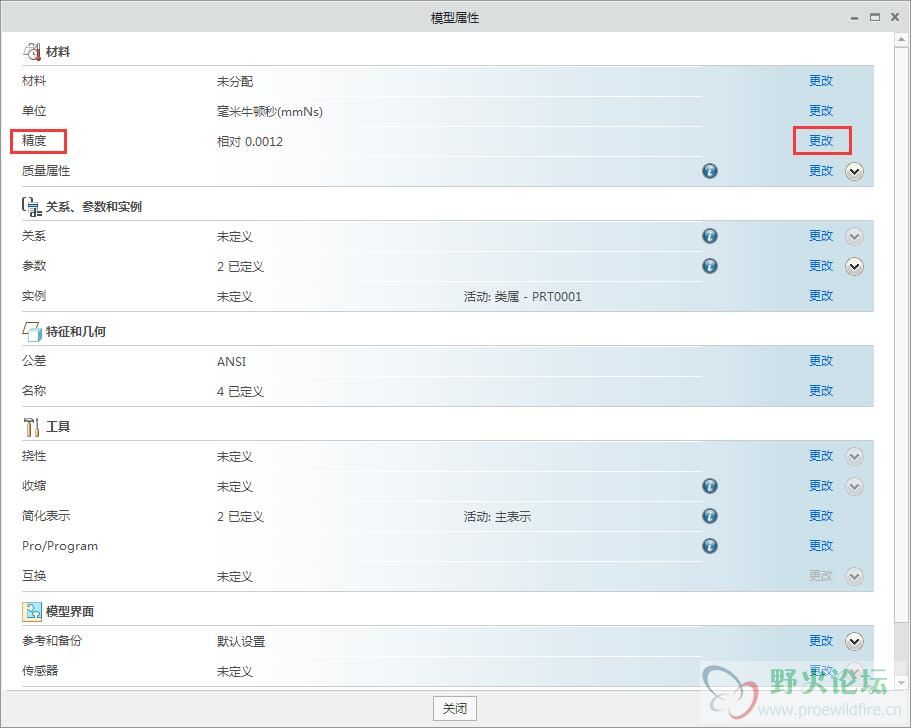The height and width of the screenshot is (728, 911).
Task: Select the 精度 property label
Action: point(34,141)
